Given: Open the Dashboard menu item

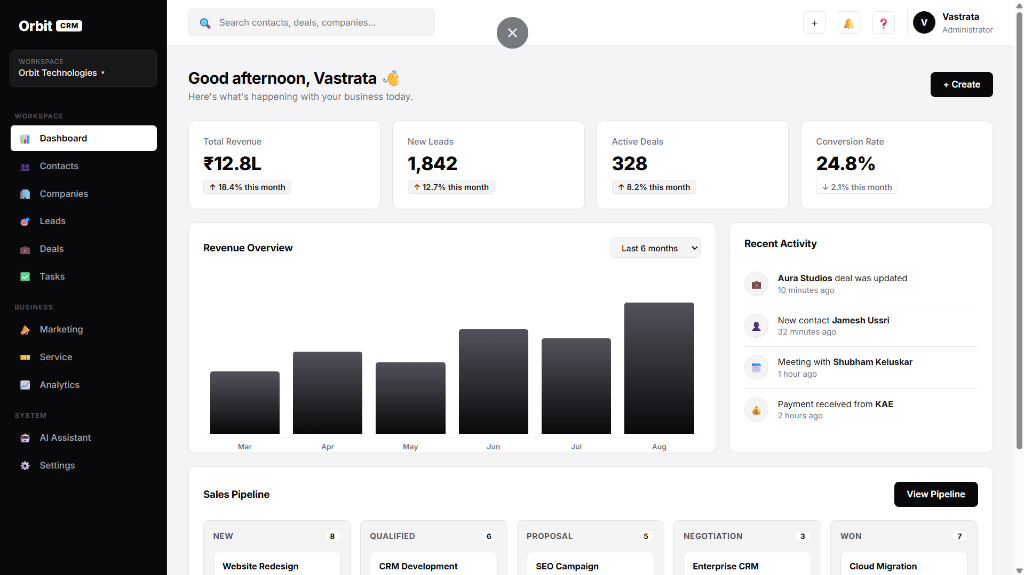Looking at the screenshot, I should point(84,139).
